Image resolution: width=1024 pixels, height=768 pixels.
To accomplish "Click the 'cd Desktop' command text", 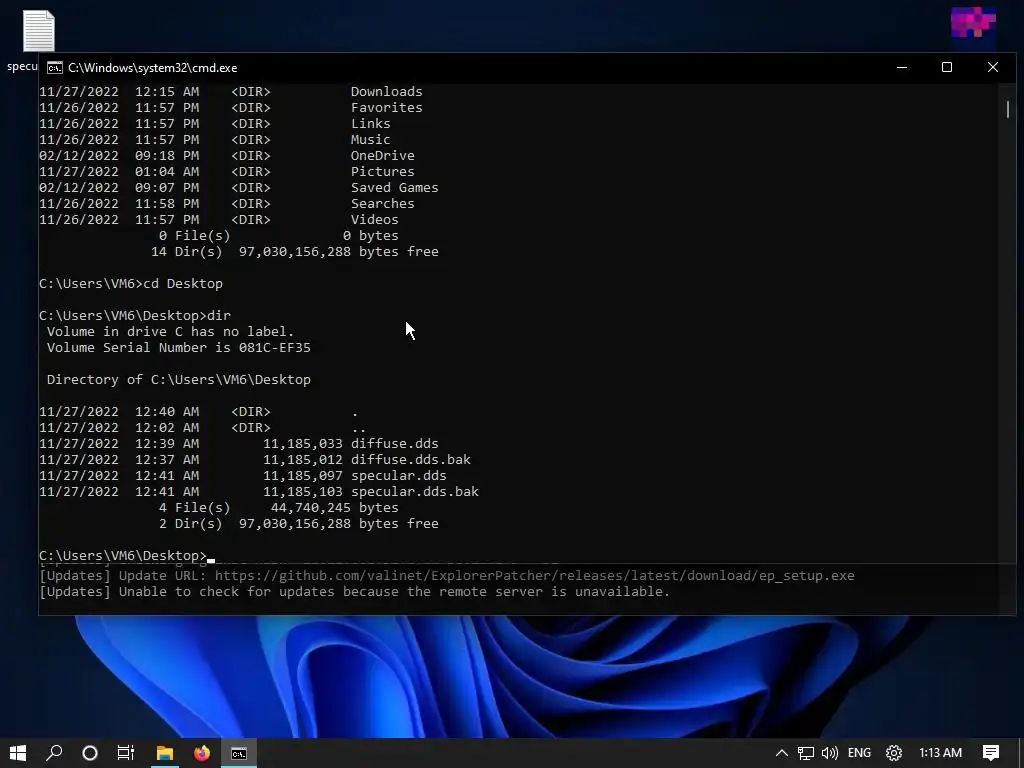I will click(183, 283).
